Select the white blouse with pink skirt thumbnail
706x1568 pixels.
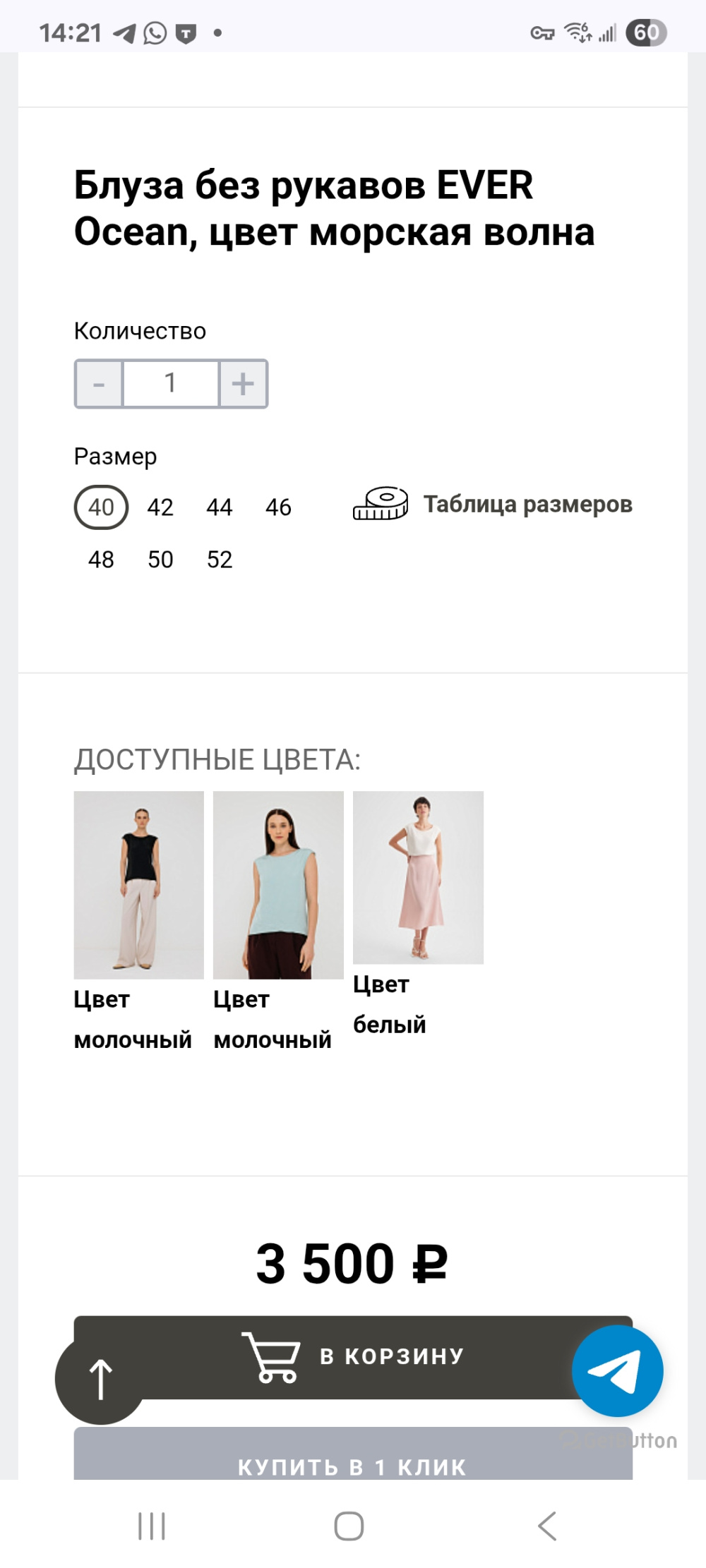[x=418, y=877]
